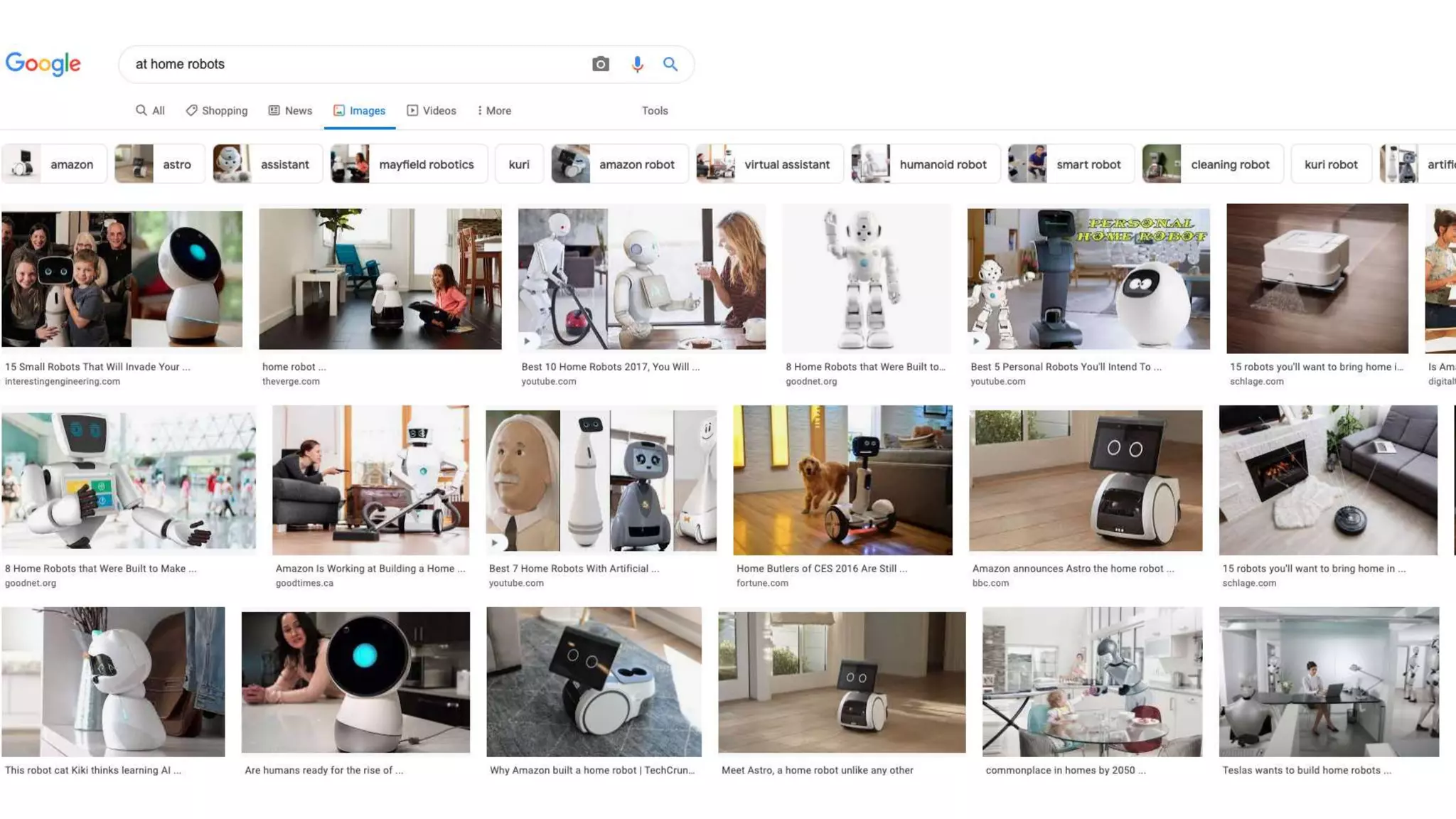Screen dimensions: 1456x819
Task: Click the play icon on Best 7 Home Robots video
Action: coord(495,542)
